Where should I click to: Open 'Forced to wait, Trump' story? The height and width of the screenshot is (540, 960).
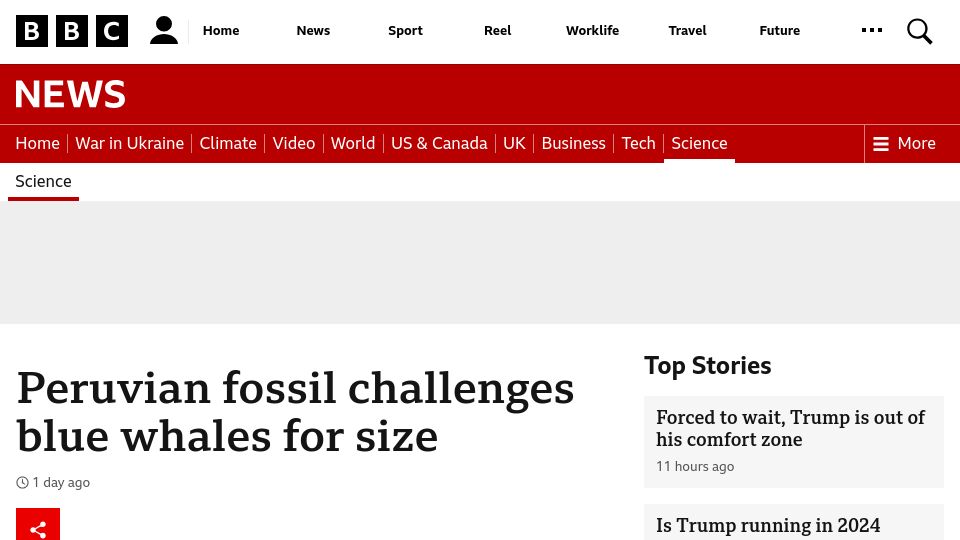790,428
